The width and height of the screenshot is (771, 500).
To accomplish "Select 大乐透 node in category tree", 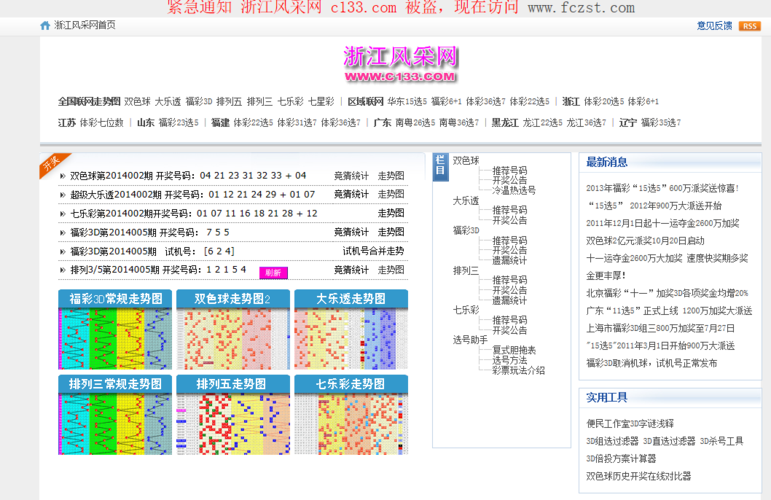I will pyautogui.click(x=466, y=201).
